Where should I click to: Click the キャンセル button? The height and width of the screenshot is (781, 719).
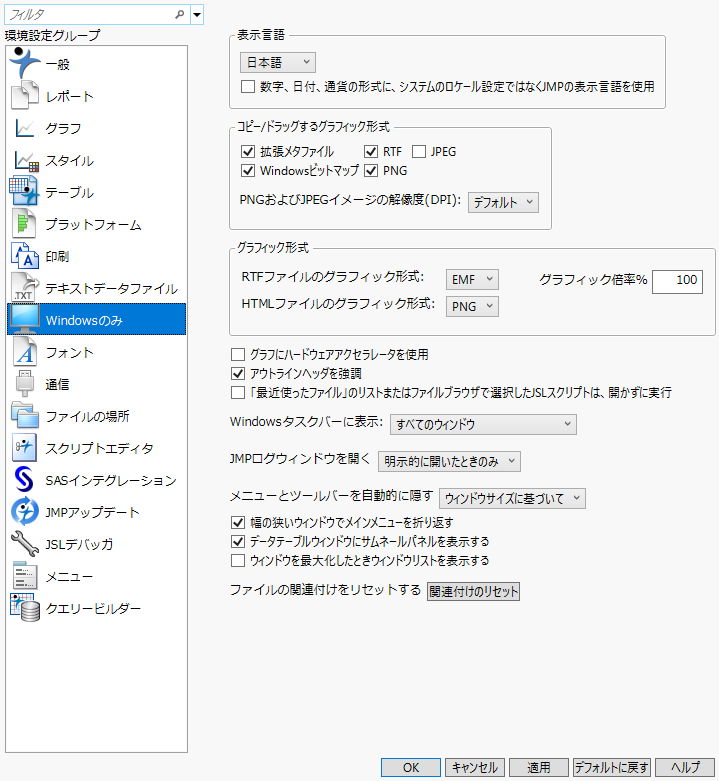[x=475, y=768]
